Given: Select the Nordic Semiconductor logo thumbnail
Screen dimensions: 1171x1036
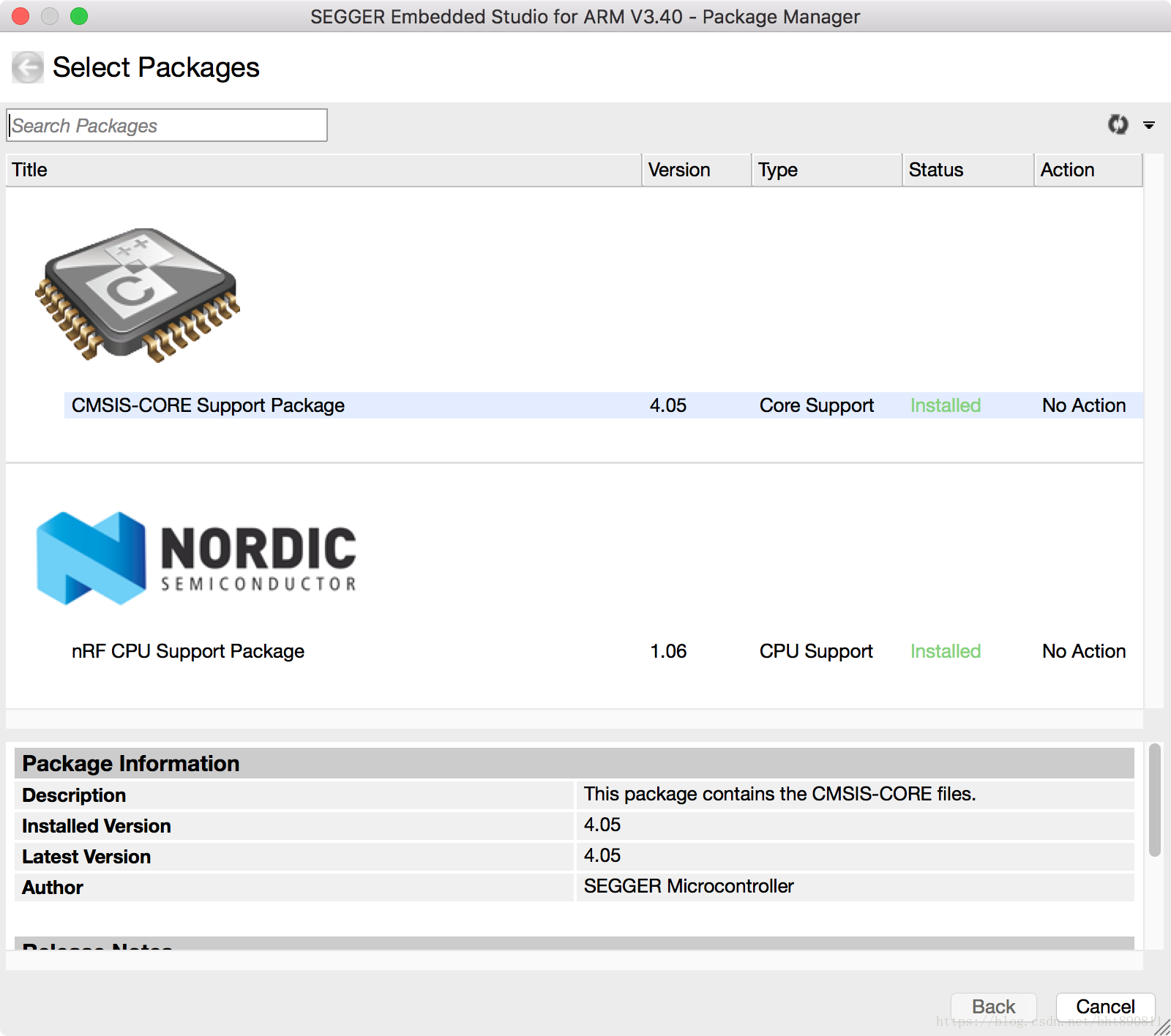Looking at the screenshot, I should click(x=196, y=558).
